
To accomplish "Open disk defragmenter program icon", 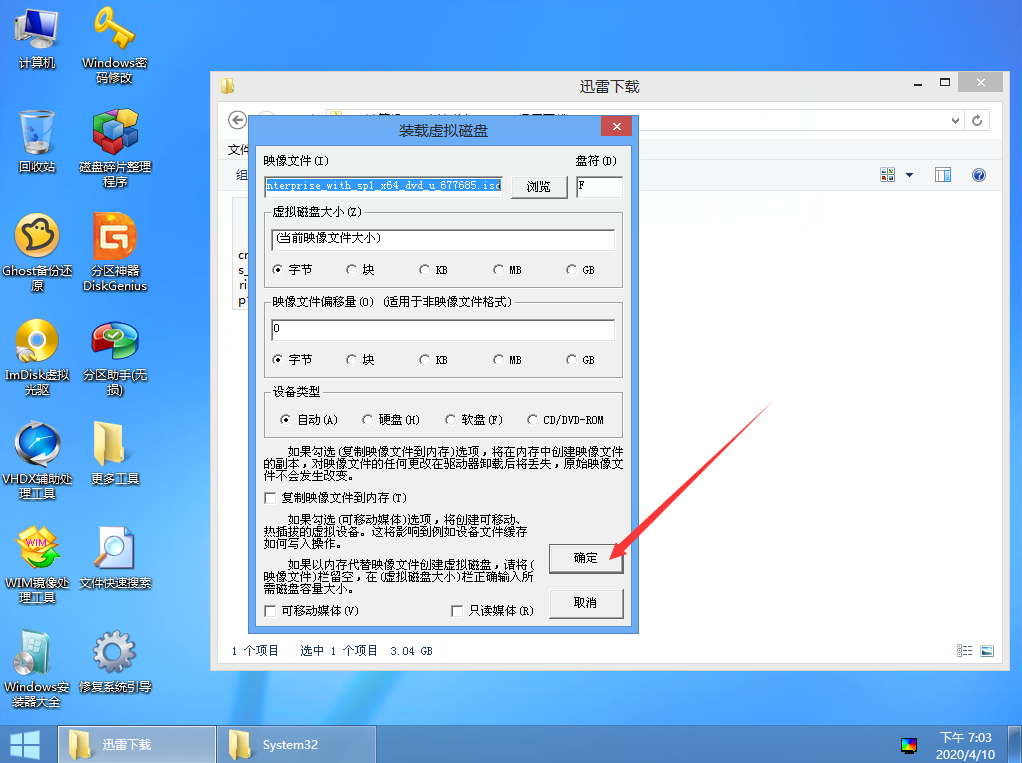I will pos(115,134).
